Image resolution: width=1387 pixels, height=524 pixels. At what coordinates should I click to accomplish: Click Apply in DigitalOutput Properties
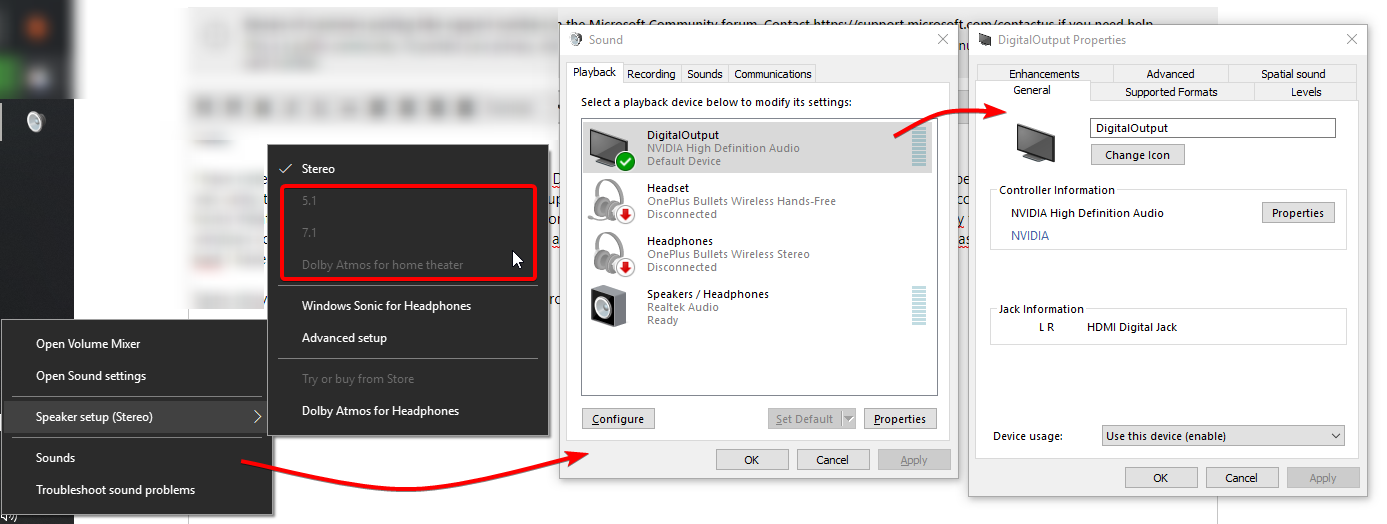click(x=1323, y=478)
